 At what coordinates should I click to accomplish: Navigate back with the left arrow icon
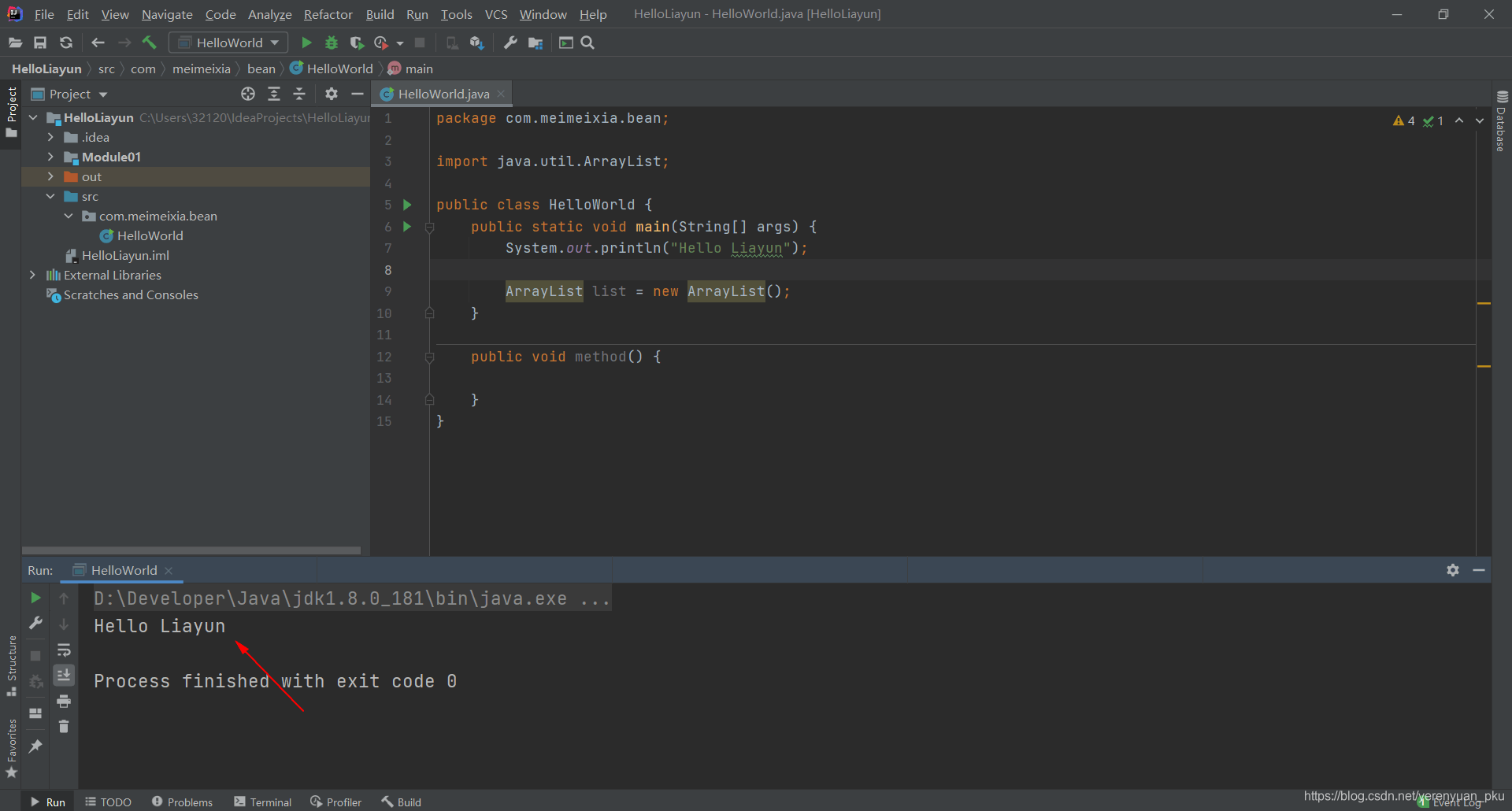[98, 43]
